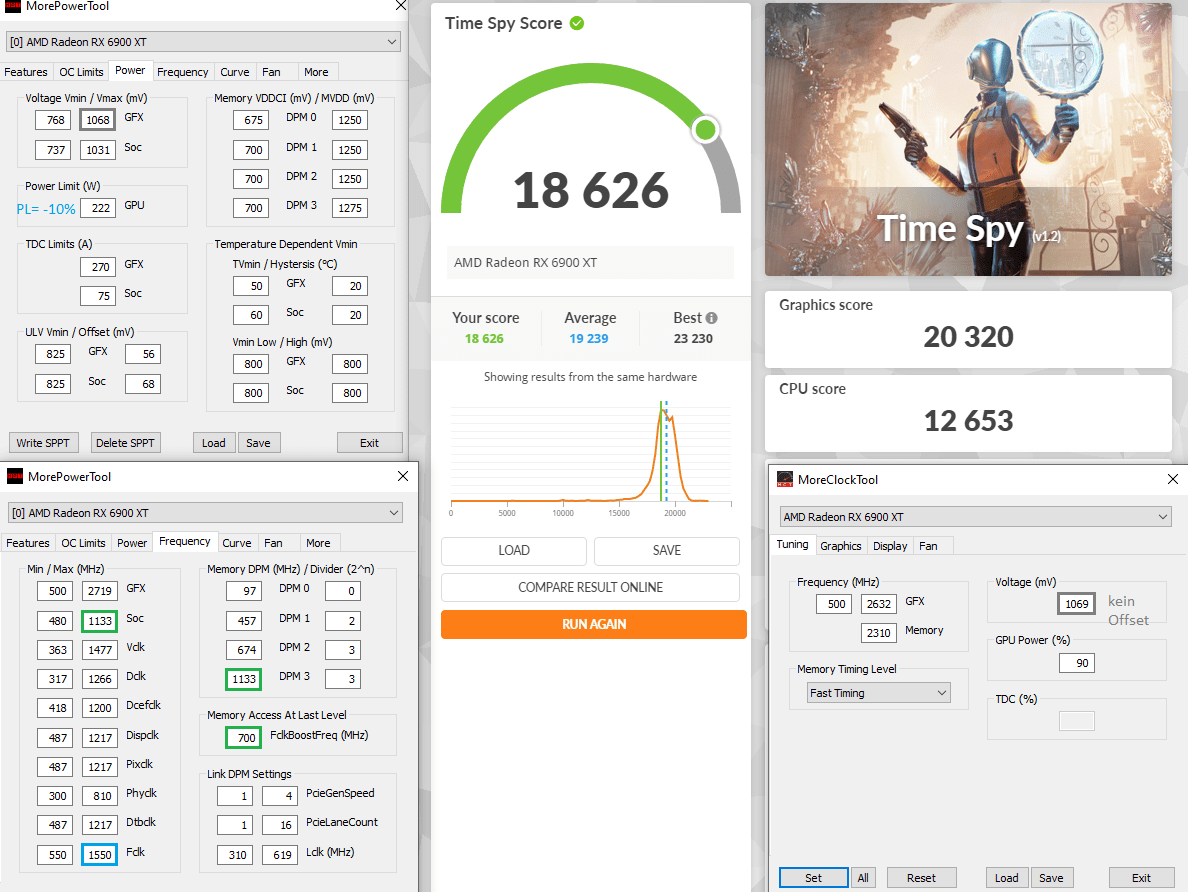The image size is (1188, 892).
Task: Click Exit button in MoreClockTool
Action: tap(1142, 878)
